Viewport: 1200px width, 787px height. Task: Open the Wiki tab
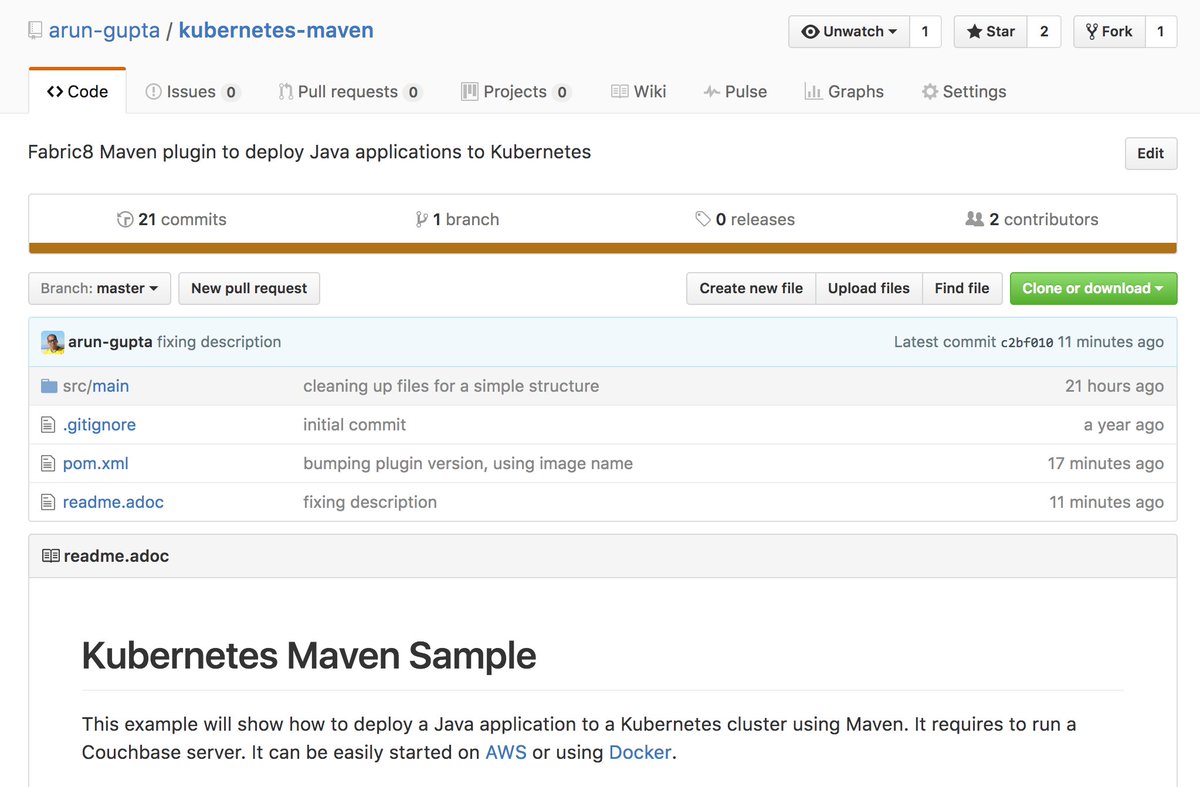coord(638,91)
